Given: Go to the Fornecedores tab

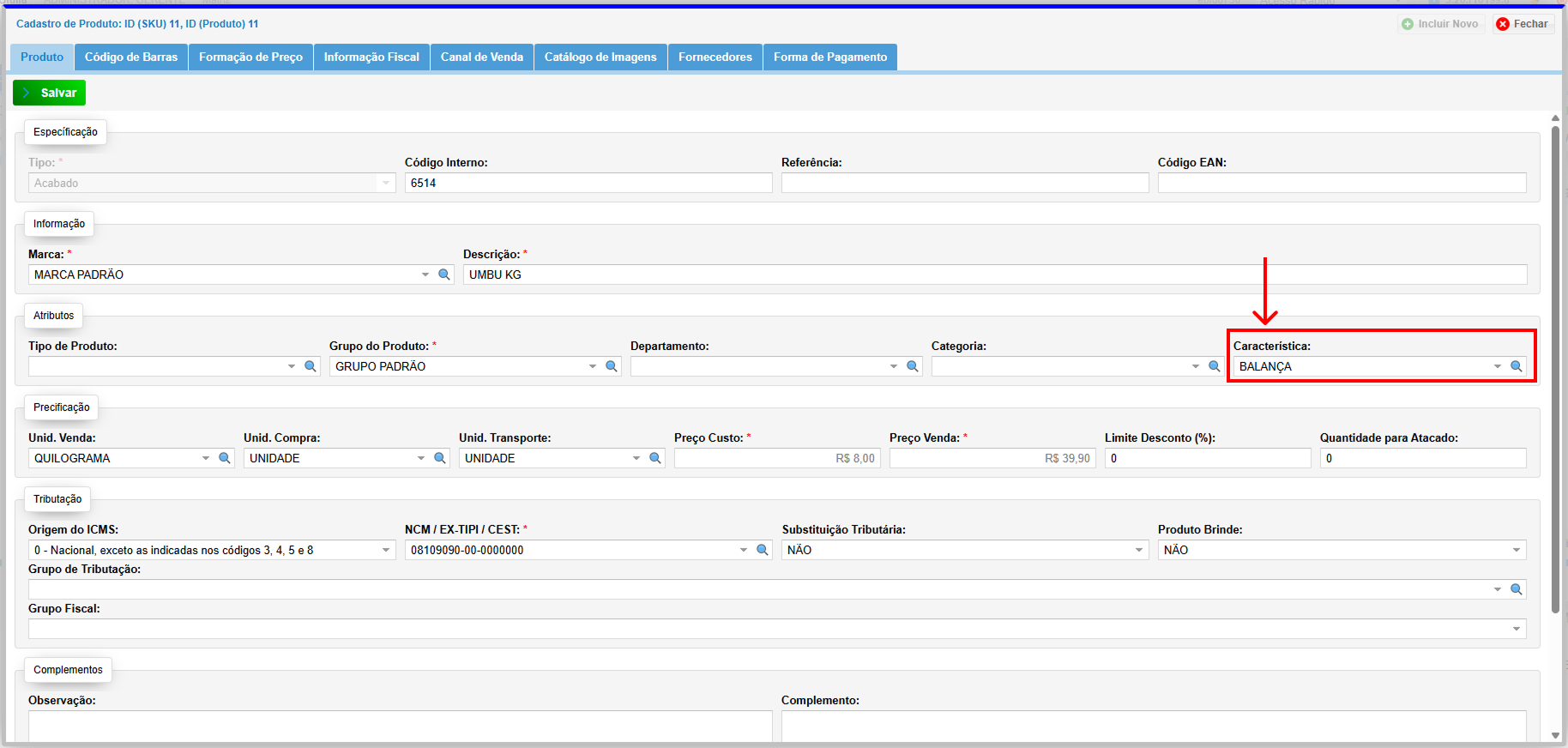Looking at the screenshot, I should click(x=715, y=57).
